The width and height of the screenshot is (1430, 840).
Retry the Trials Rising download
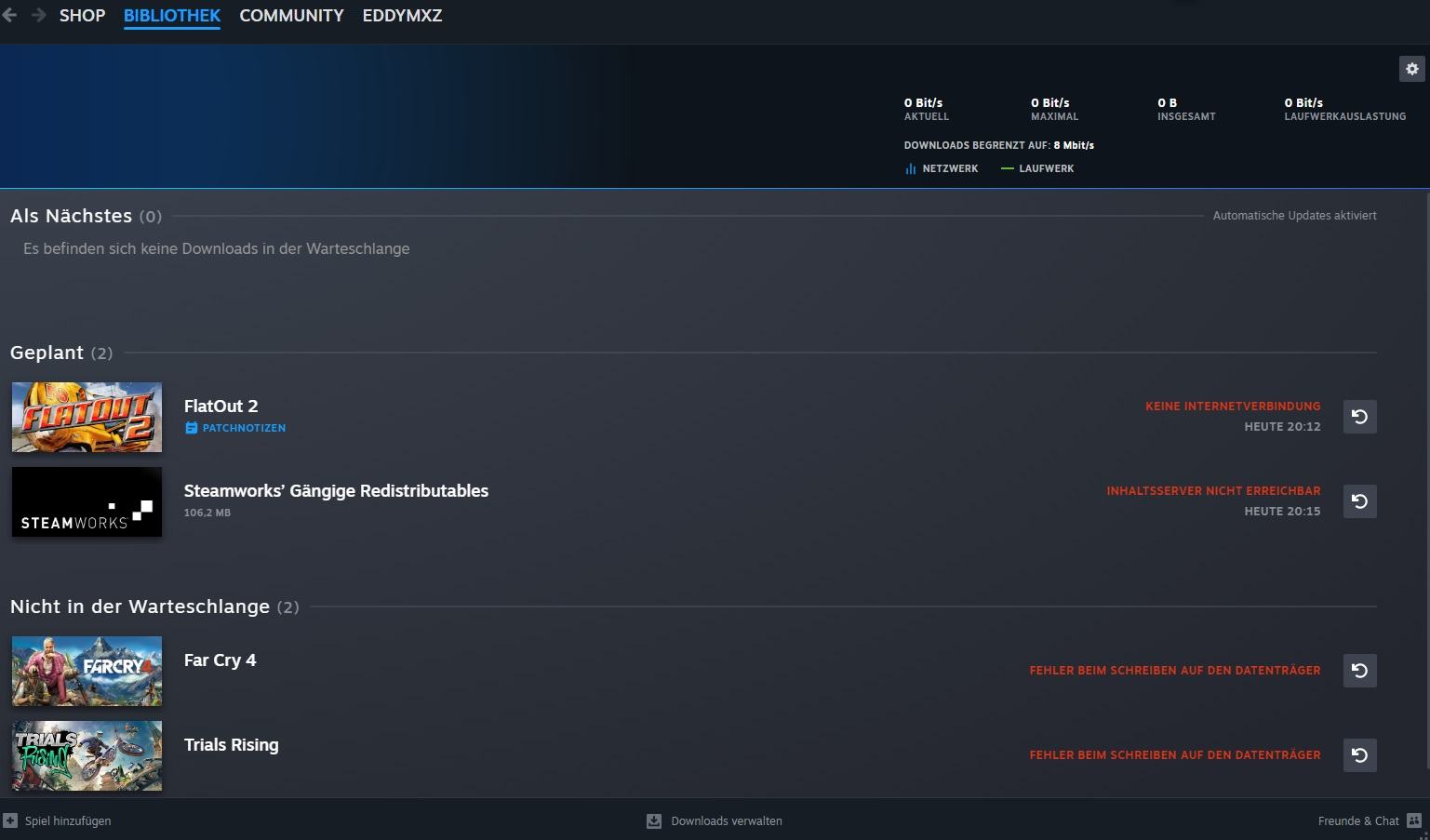click(1359, 755)
